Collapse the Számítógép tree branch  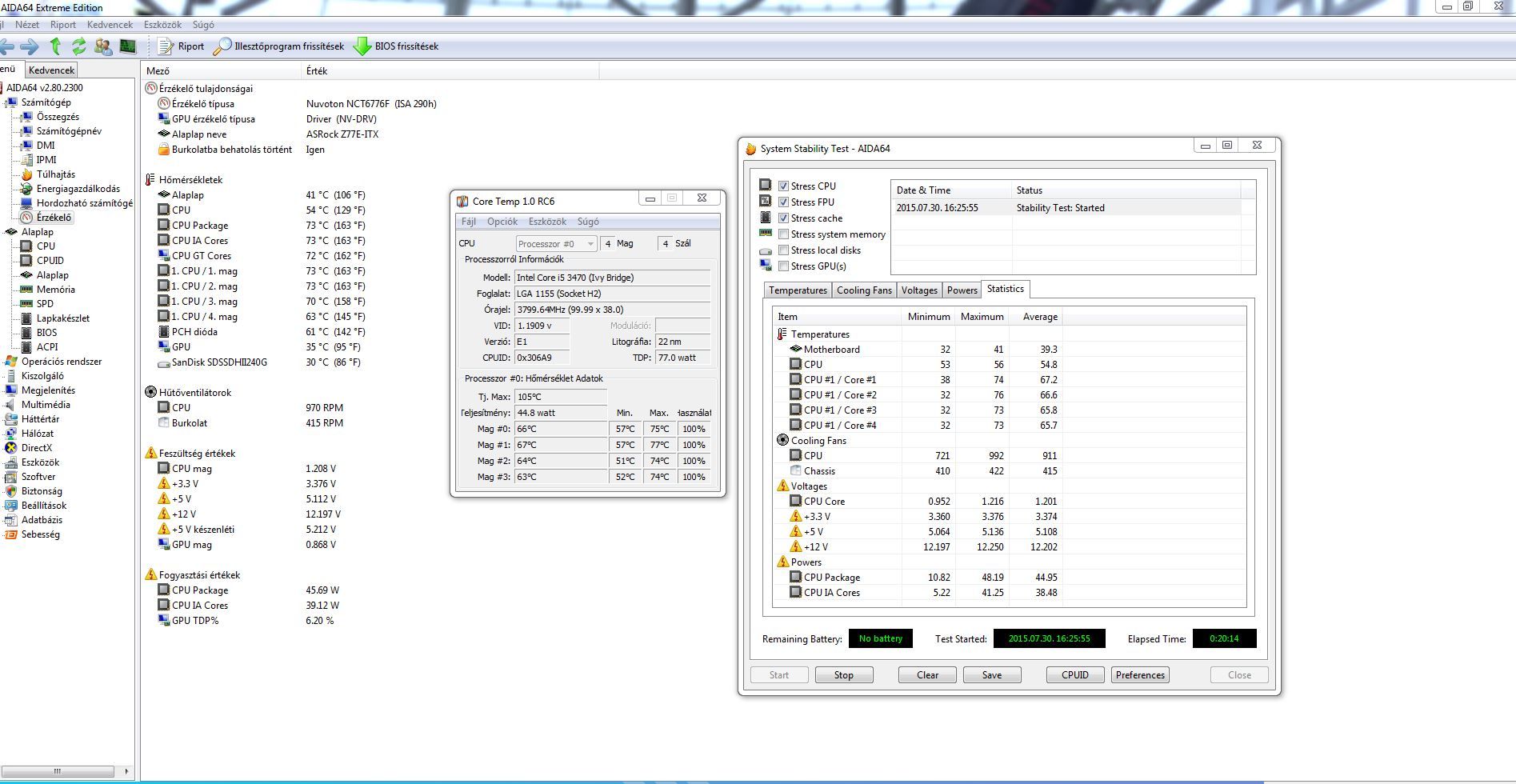point(4,102)
